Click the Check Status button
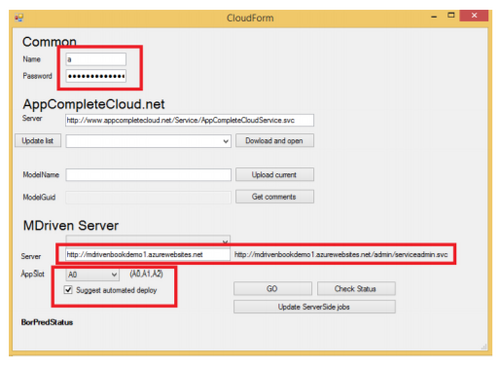Image resolution: width=501 pixels, height=366 pixels. click(356, 289)
